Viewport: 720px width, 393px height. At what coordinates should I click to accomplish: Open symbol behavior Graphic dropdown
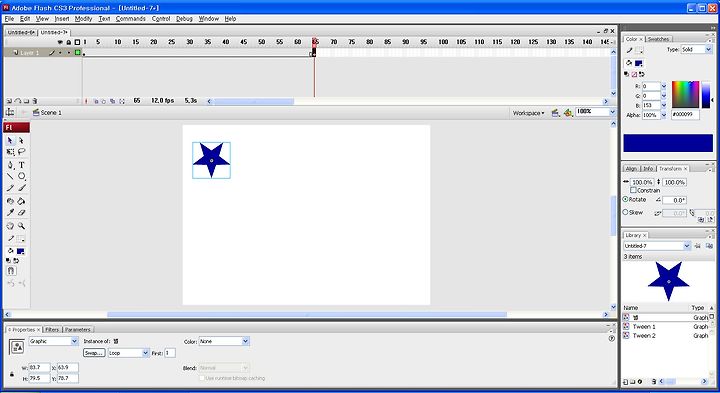tap(53, 341)
